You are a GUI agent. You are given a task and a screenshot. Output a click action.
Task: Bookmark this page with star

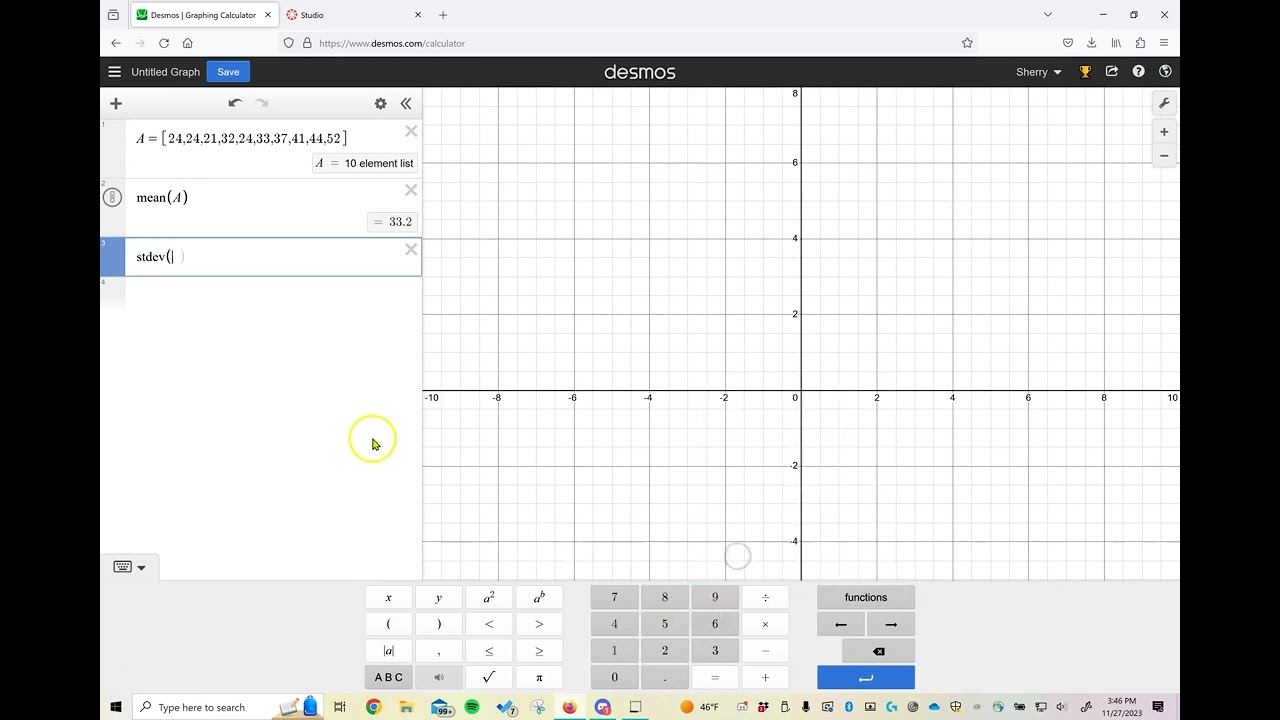967,43
